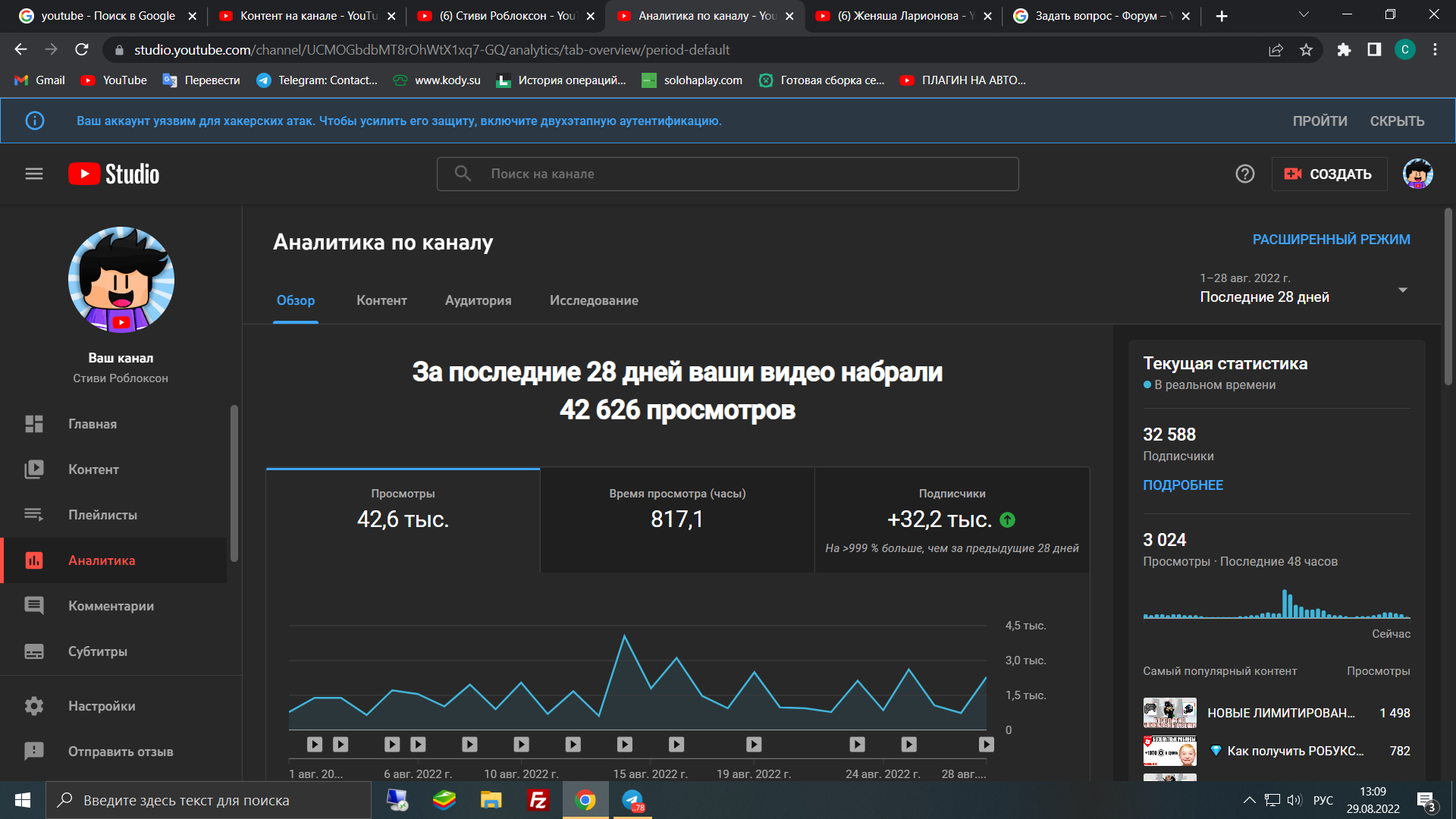Click into the channel search field
Screen dimensions: 1456x819
pyautogui.click(x=726, y=174)
